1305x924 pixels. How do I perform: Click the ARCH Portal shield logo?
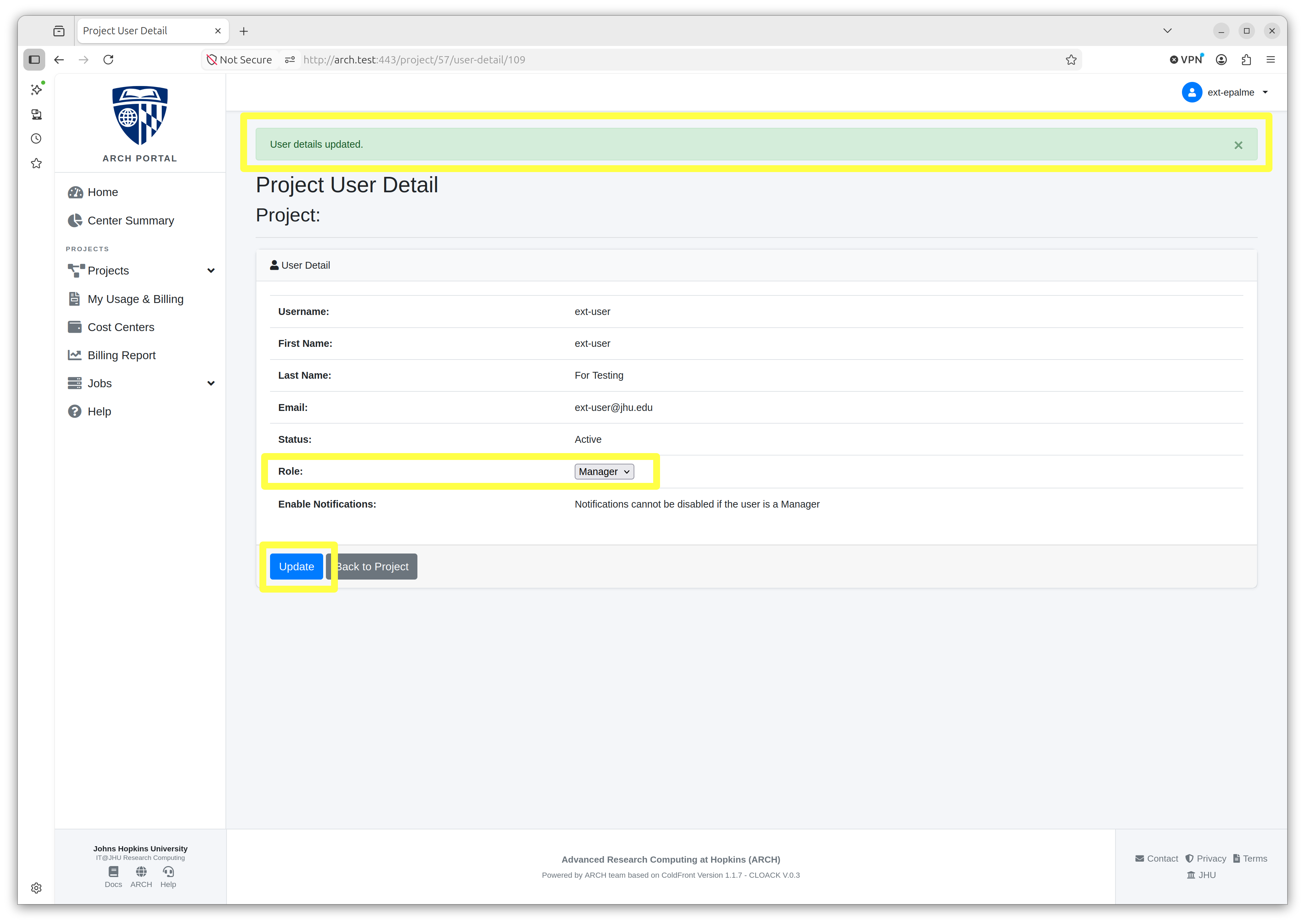click(140, 115)
